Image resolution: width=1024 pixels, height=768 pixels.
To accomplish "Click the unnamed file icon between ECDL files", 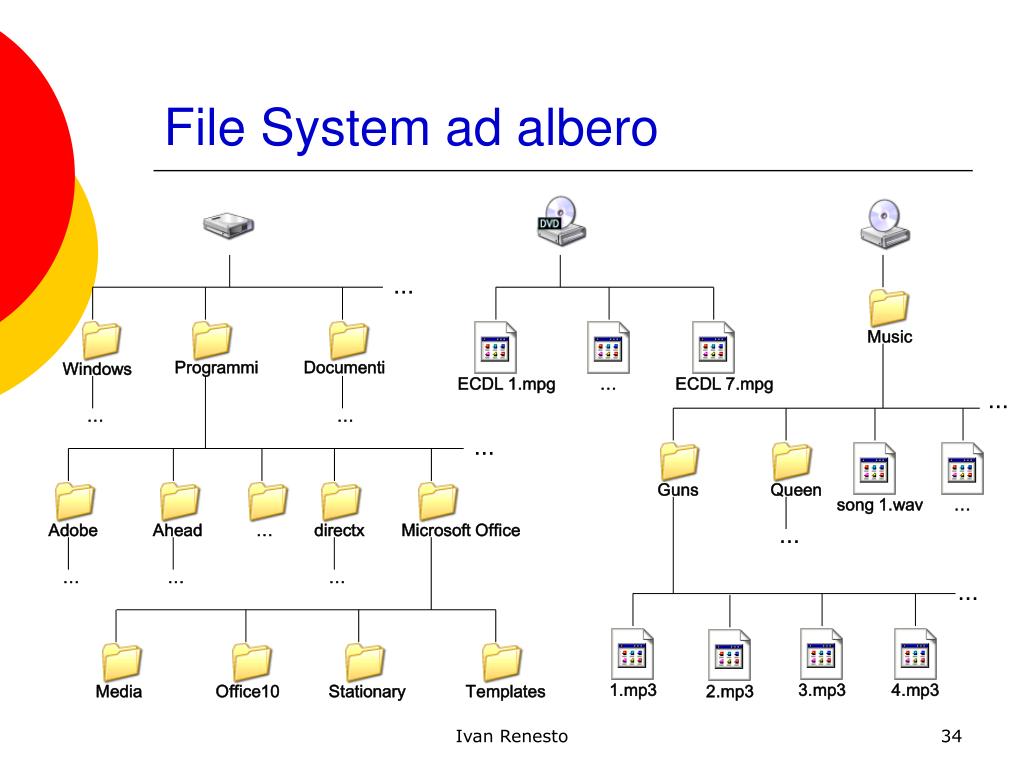I will click(608, 347).
